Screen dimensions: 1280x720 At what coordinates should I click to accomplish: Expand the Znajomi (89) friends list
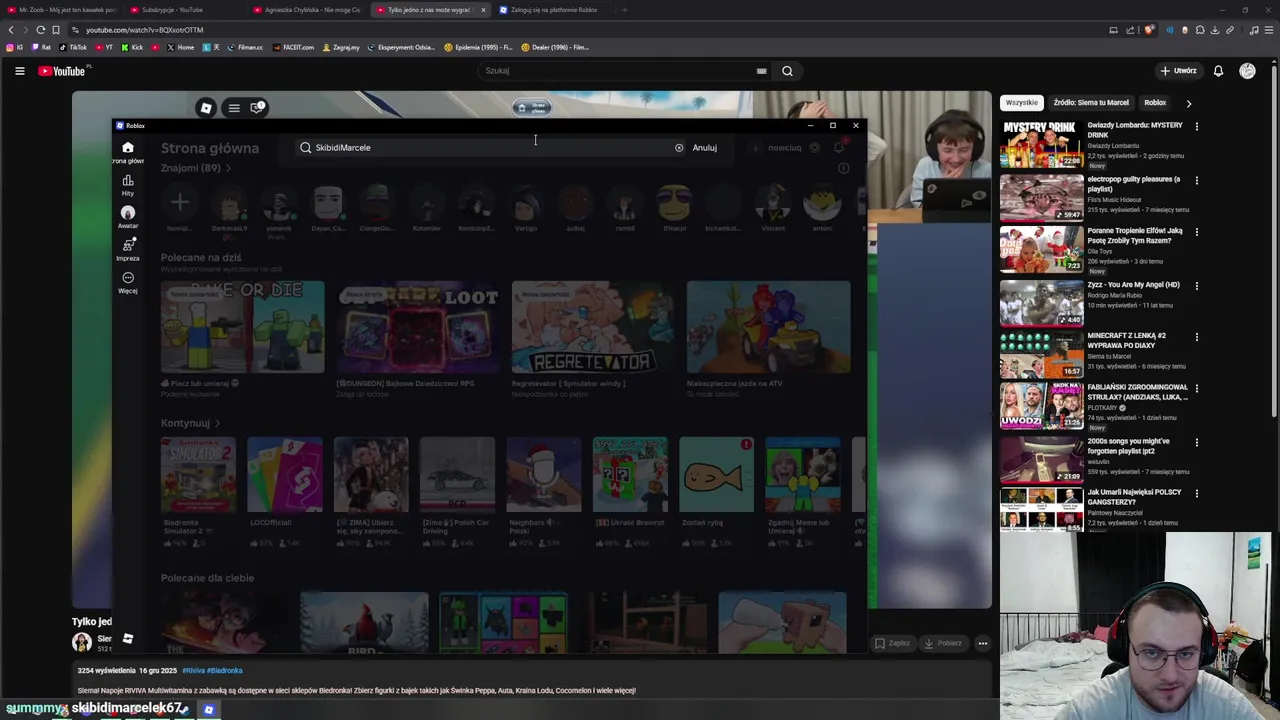tap(195, 168)
